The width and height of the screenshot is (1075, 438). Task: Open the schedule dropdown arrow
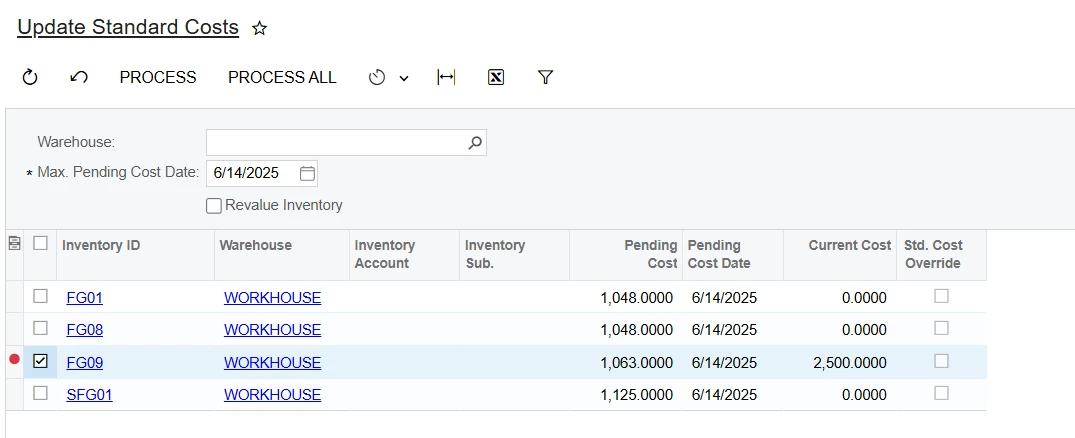404,78
